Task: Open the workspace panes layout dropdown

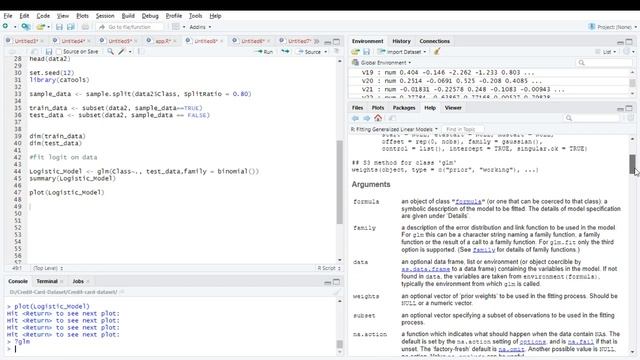Action: coord(178,27)
